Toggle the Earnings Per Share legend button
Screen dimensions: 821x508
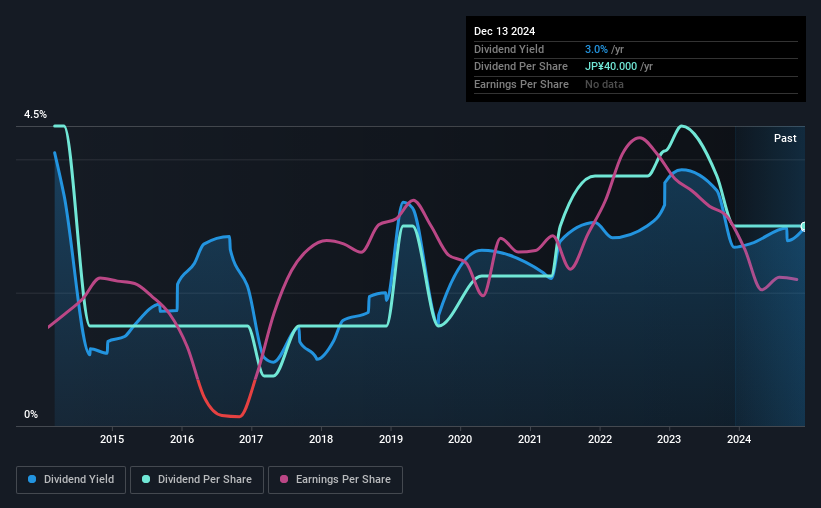click(x=335, y=480)
